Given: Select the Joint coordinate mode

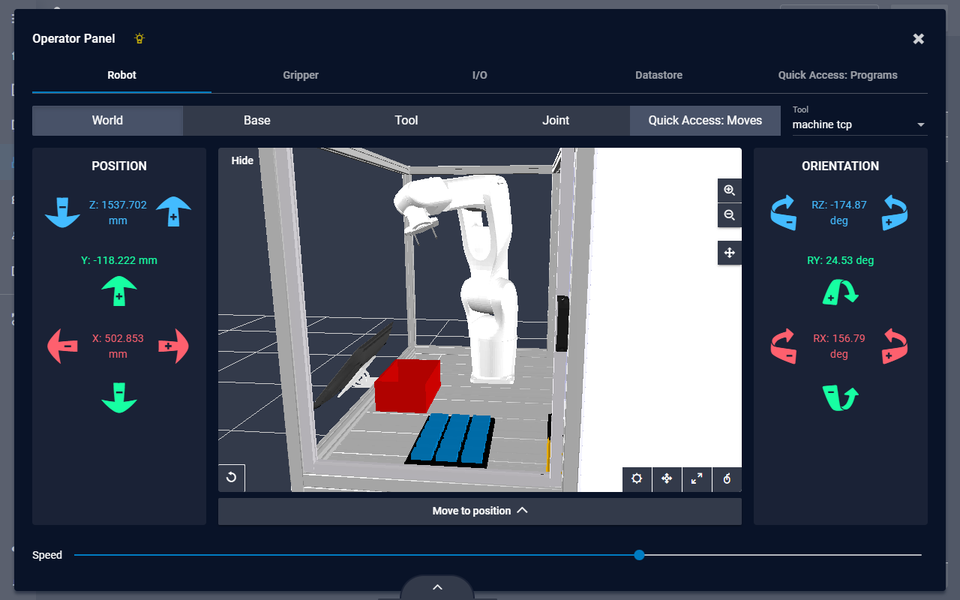Looking at the screenshot, I should coord(555,120).
